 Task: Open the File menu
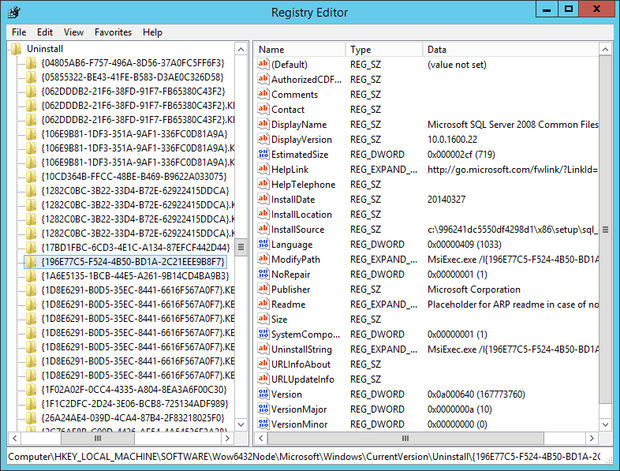click(19, 32)
